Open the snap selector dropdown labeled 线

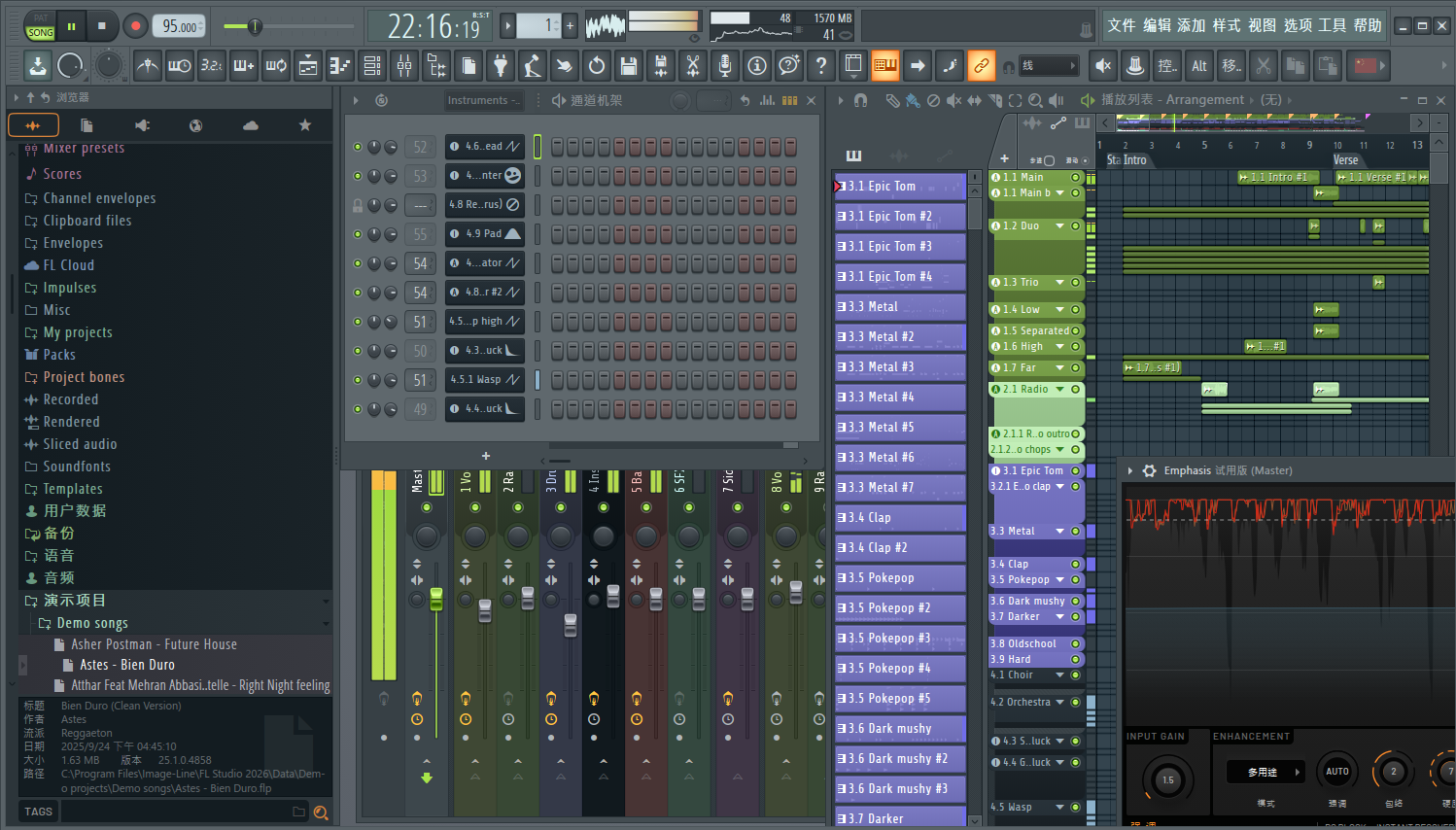tap(1048, 66)
